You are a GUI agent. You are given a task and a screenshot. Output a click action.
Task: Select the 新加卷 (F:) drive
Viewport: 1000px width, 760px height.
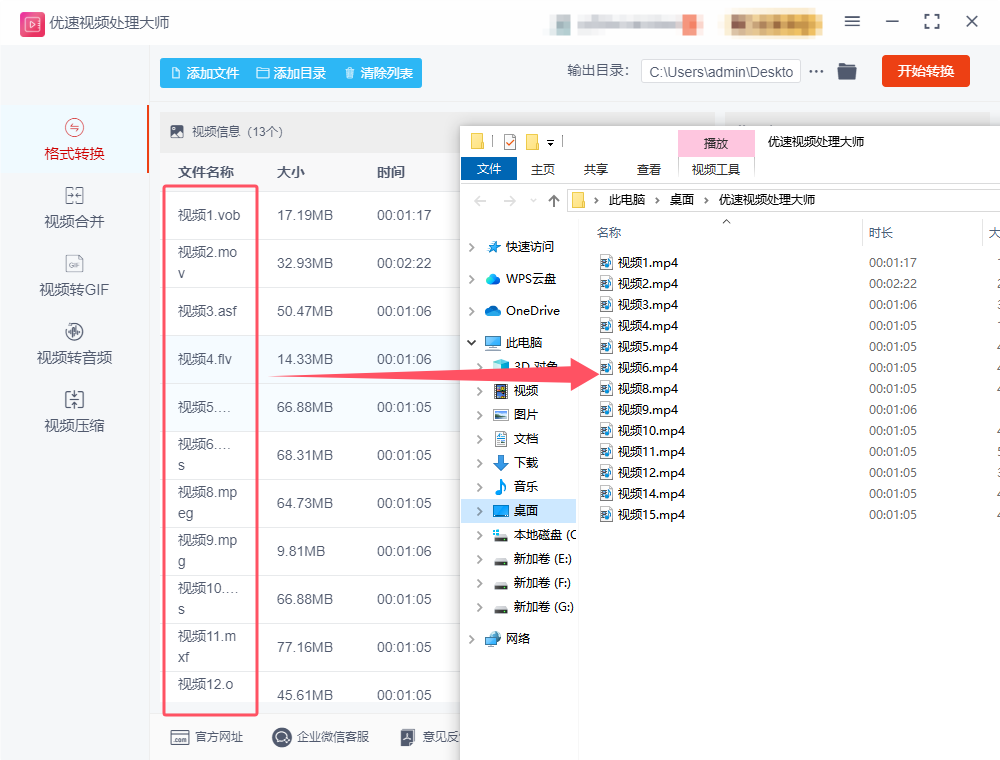coord(541,583)
